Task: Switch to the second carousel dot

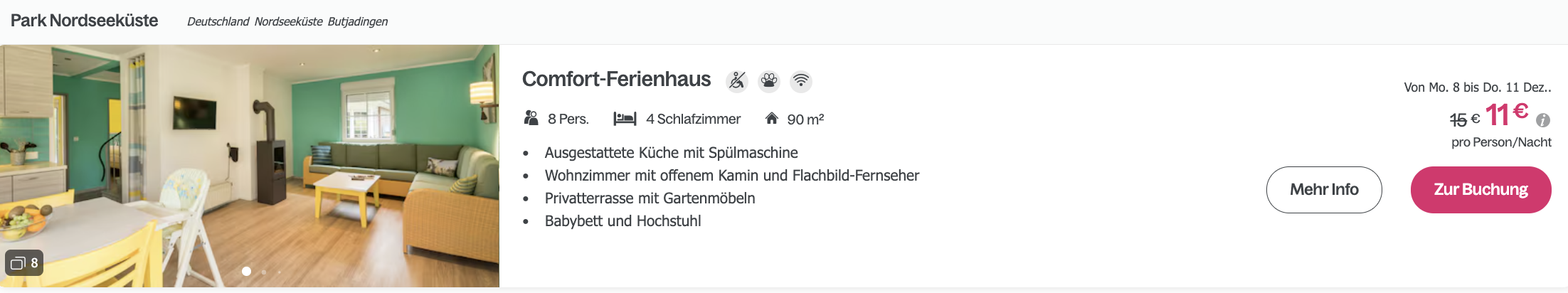Action: click(x=264, y=272)
